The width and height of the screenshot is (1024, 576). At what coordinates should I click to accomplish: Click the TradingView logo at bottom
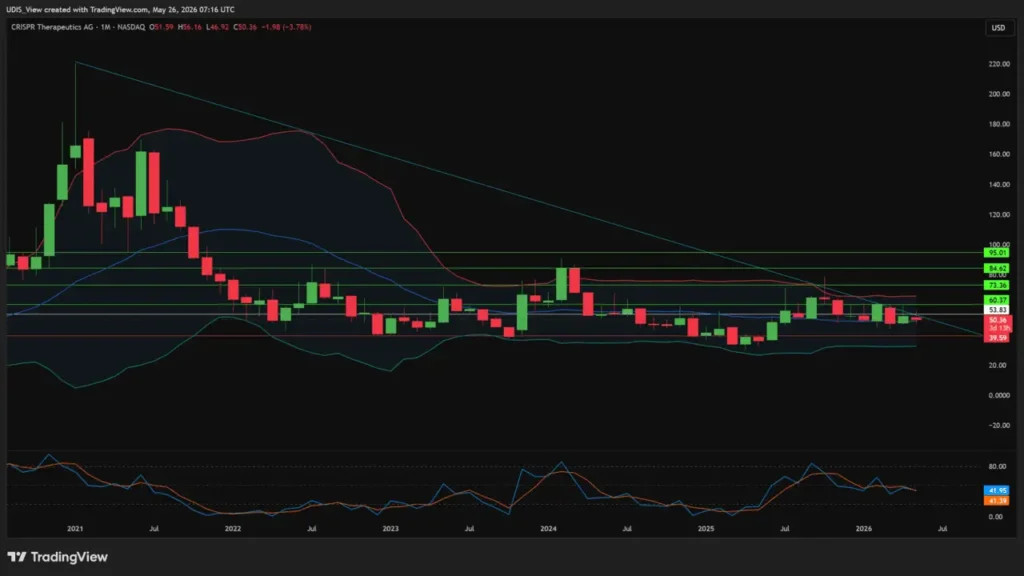pyautogui.click(x=57, y=557)
